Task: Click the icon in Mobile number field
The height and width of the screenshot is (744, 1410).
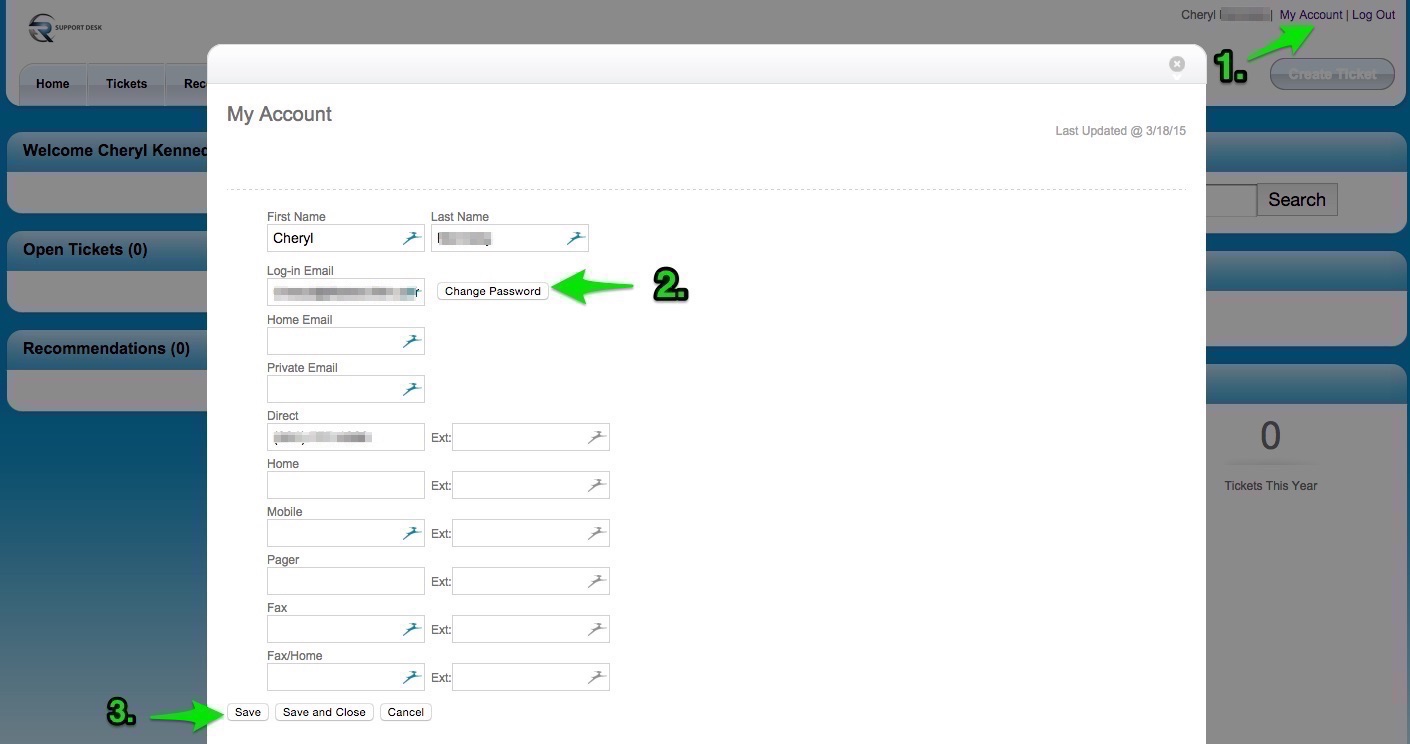Action: point(412,533)
